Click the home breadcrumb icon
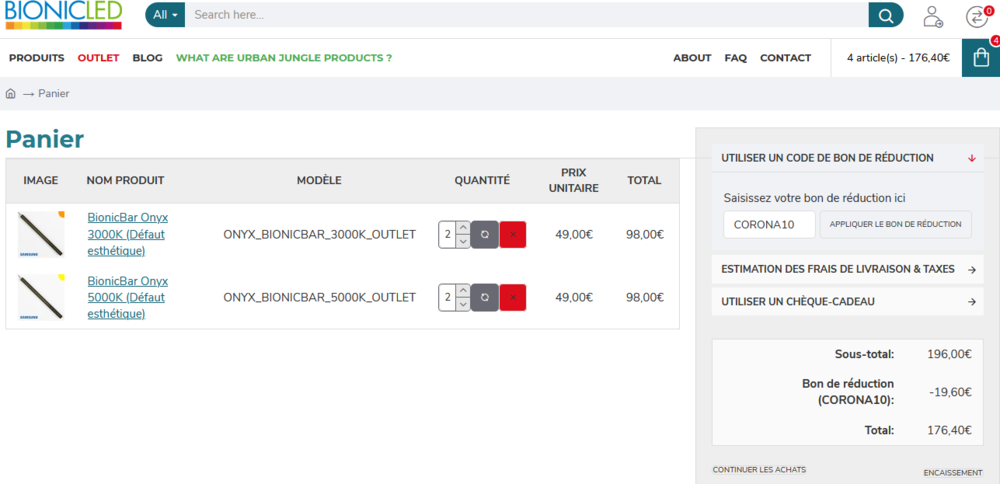 pyautogui.click(x=10, y=94)
